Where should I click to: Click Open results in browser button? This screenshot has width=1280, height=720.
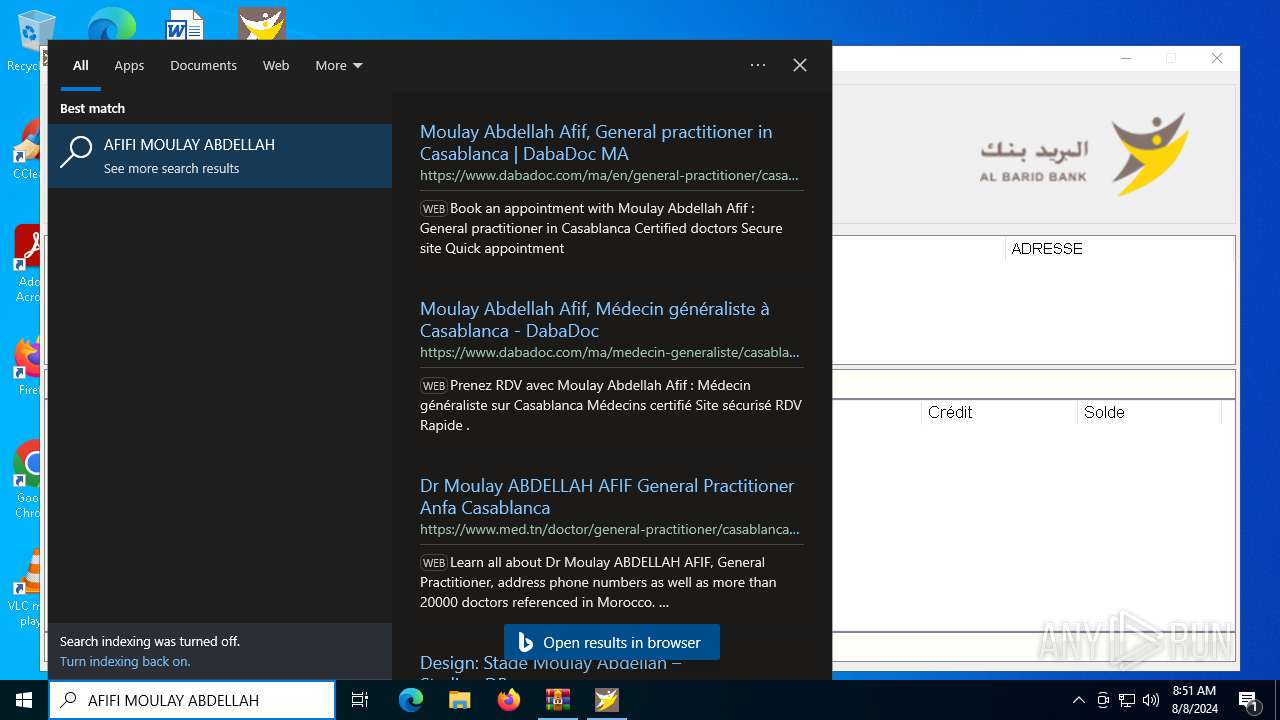(612, 642)
